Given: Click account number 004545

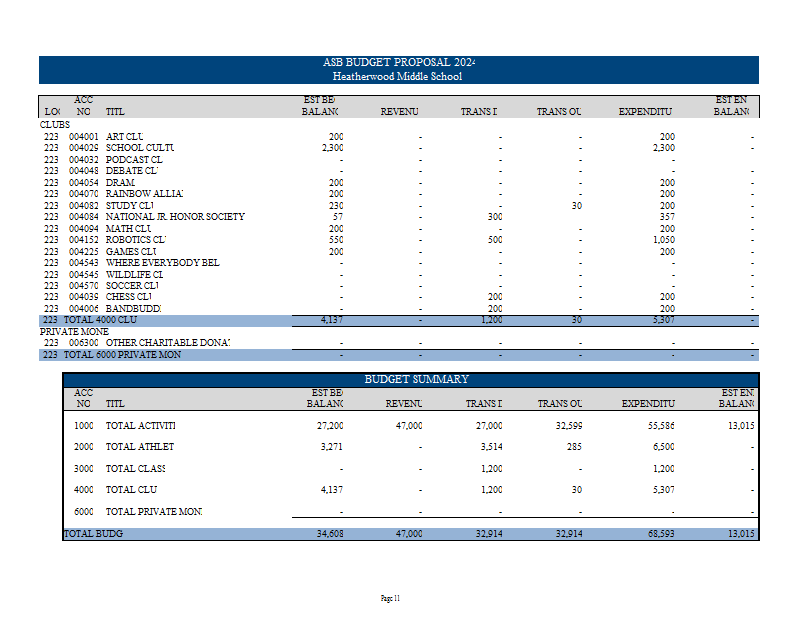Looking at the screenshot, I should pos(84,274).
